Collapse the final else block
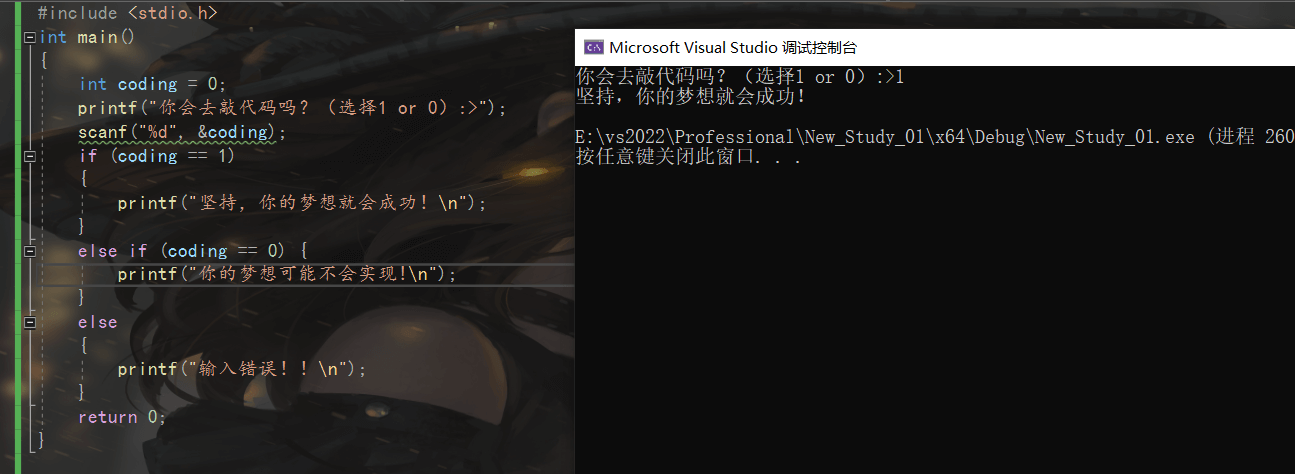This screenshot has width=1295, height=474. point(30,322)
